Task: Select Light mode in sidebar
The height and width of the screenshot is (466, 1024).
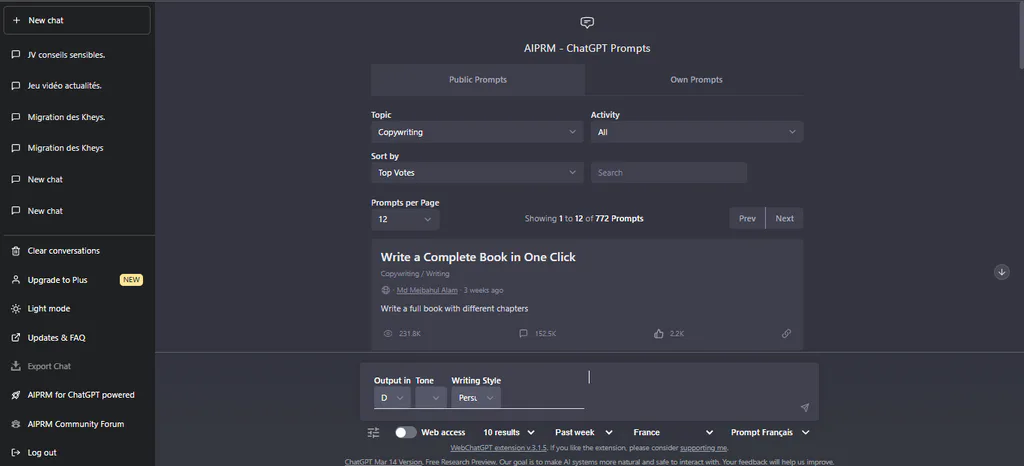Action: pyautogui.click(x=77, y=309)
